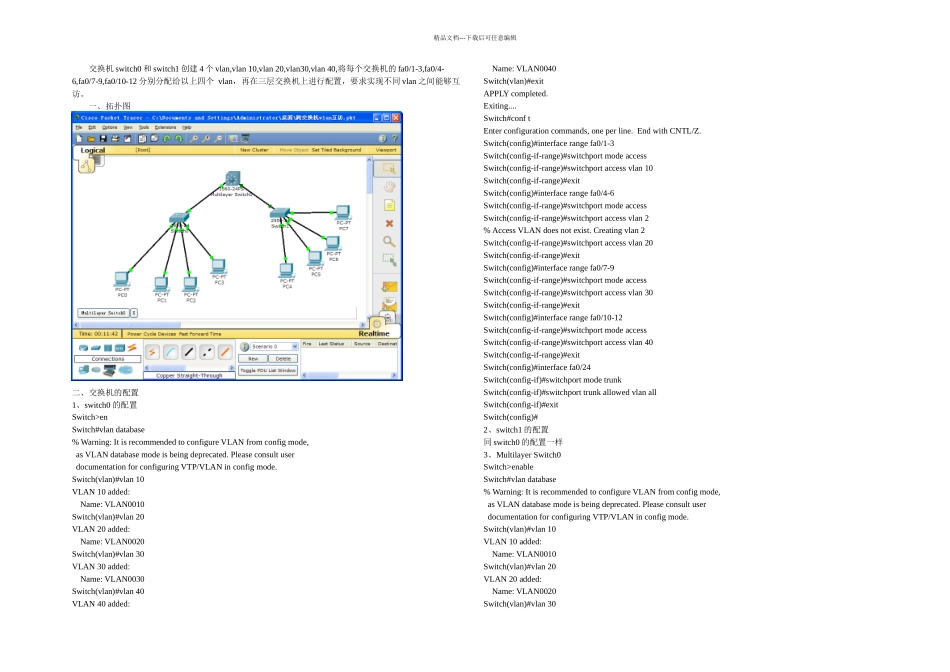Screen dimensions: 950x672
Task: Pick the Console cable connection icon
Action: point(171,352)
